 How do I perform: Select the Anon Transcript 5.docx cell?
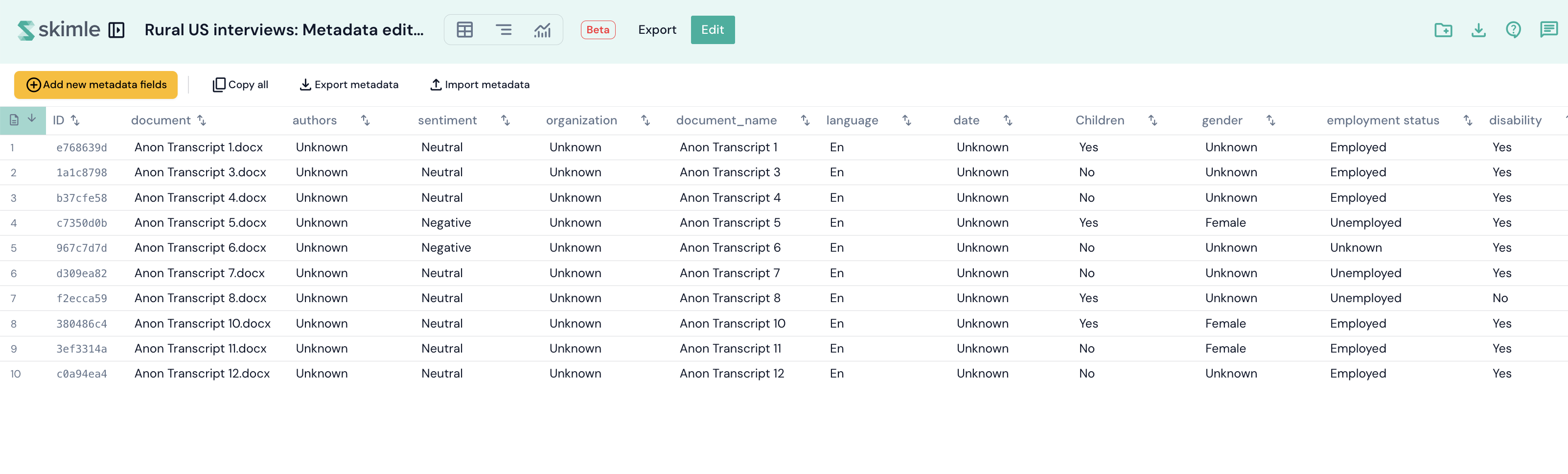tap(200, 223)
